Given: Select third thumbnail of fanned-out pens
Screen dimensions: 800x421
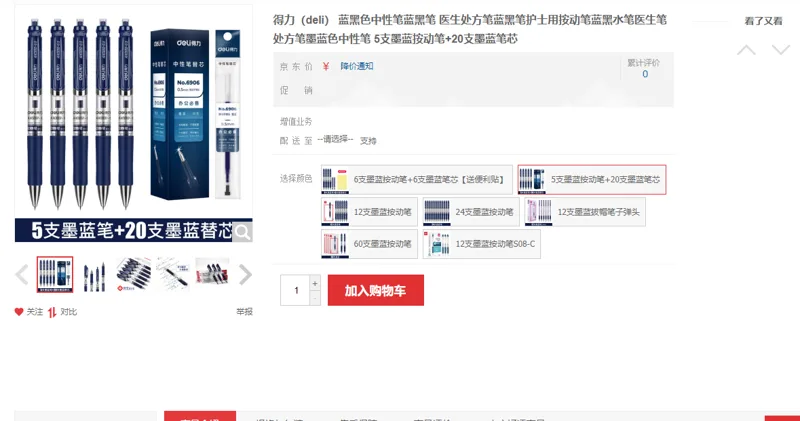Looking at the screenshot, I should click(134, 275).
